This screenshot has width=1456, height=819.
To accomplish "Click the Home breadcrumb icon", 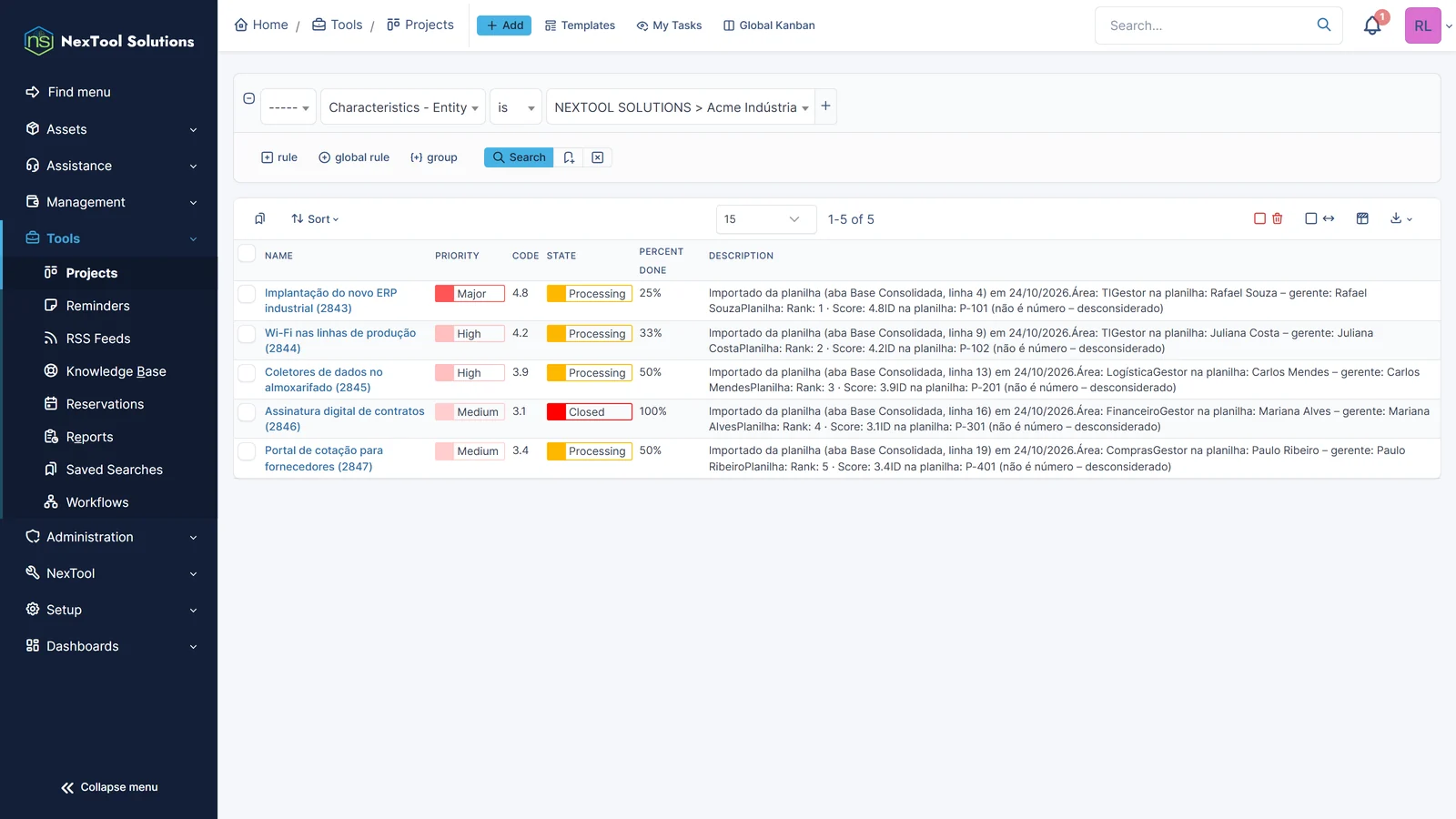I will pos(241,25).
